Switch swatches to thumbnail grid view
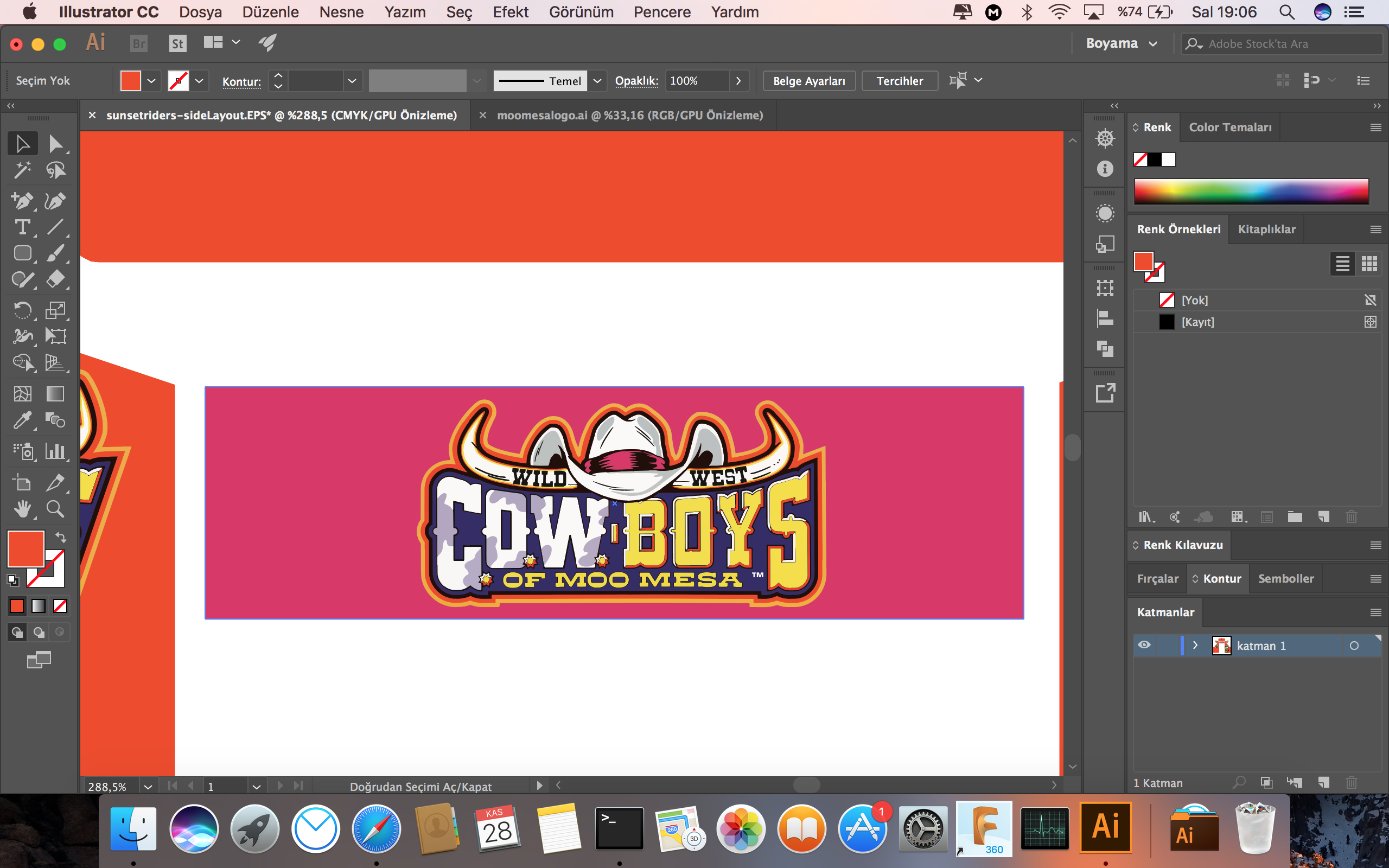 pos(1369,264)
